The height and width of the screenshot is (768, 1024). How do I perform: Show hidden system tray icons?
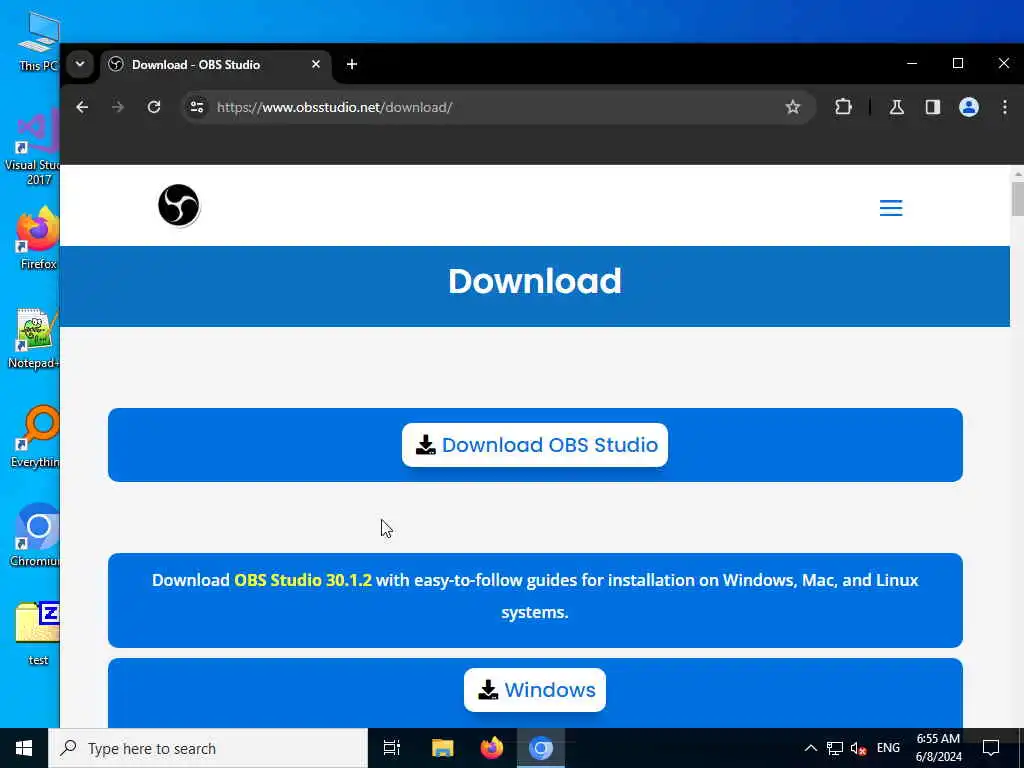click(x=810, y=748)
